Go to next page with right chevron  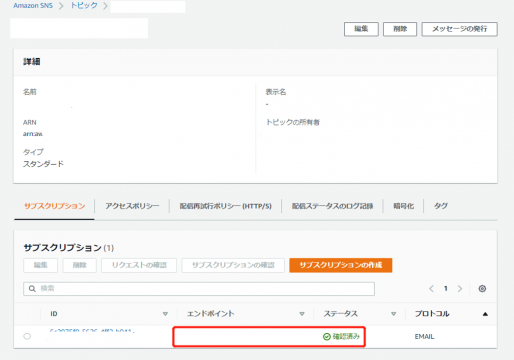pos(460,289)
